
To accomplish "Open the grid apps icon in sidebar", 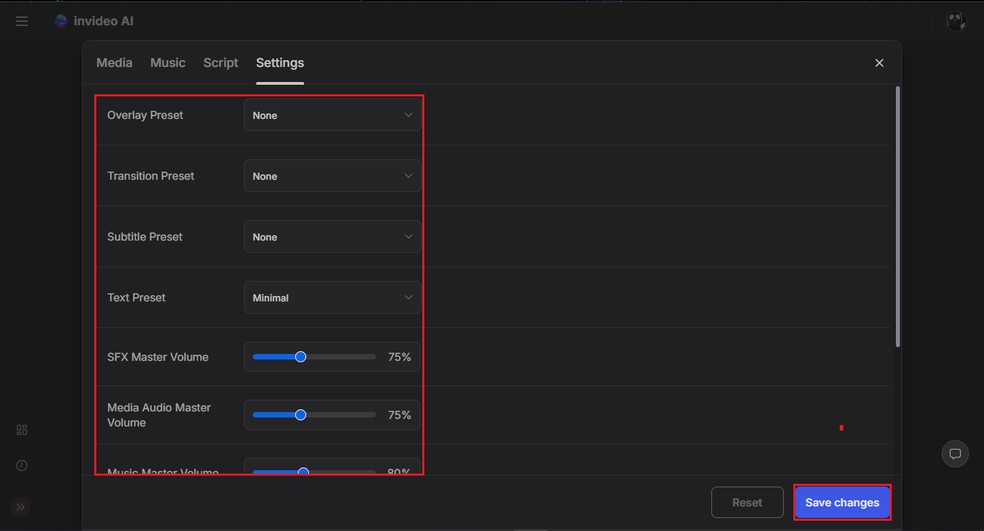I will pyautogui.click(x=22, y=430).
